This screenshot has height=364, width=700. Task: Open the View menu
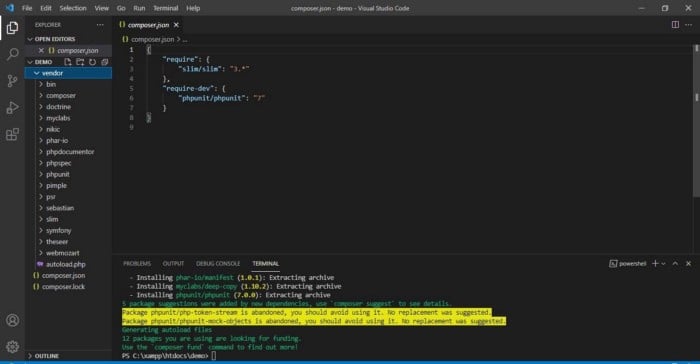[x=101, y=8]
